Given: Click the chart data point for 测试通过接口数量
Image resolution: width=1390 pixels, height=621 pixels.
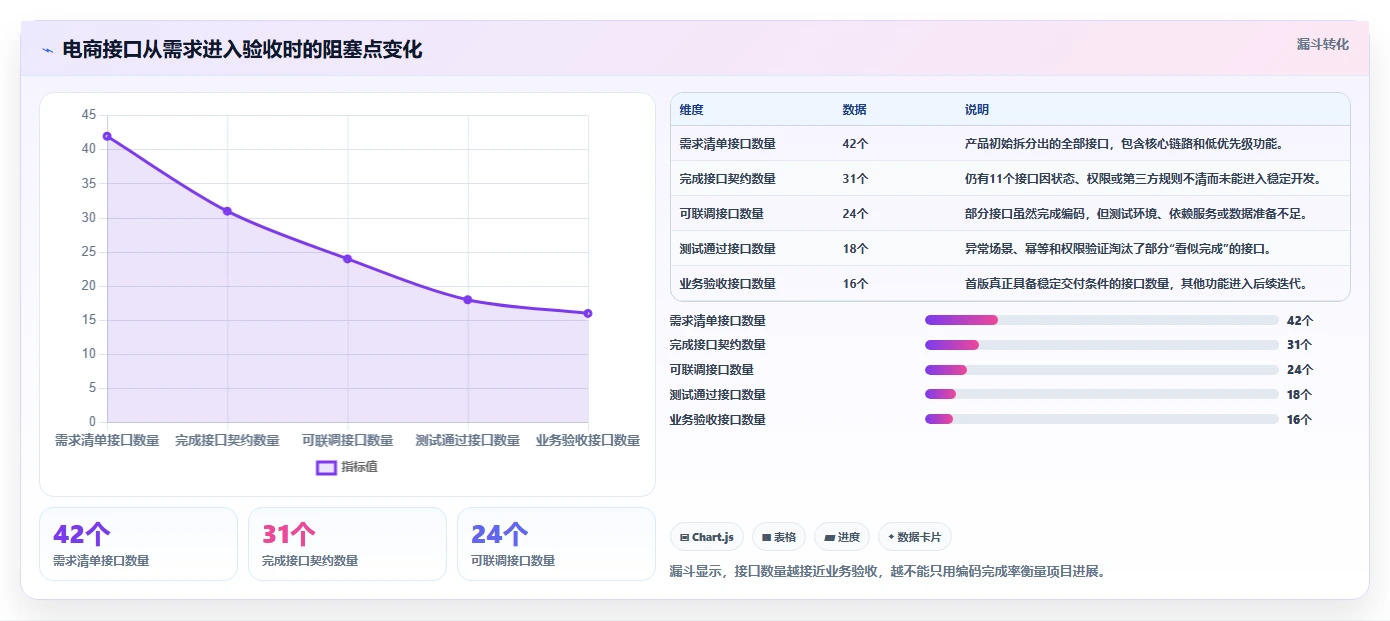Looking at the screenshot, I should click(x=467, y=300).
